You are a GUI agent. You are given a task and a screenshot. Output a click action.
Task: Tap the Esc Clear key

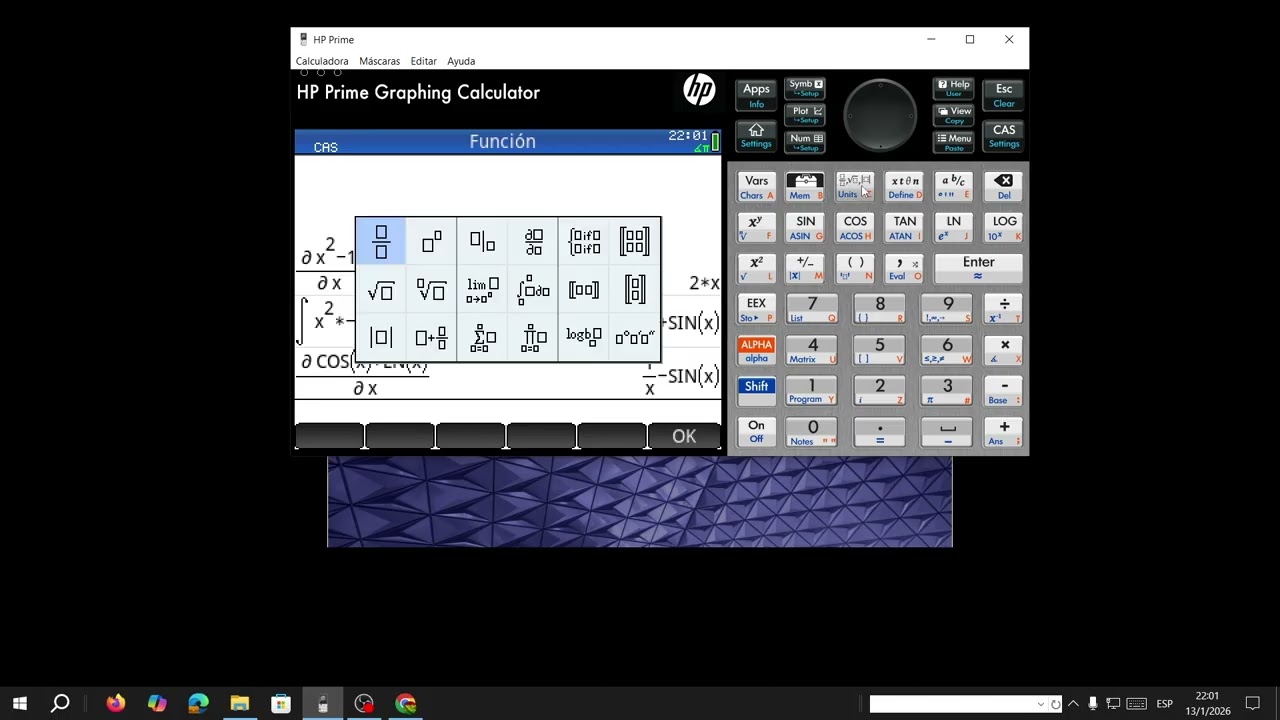tap(1004, 95)
